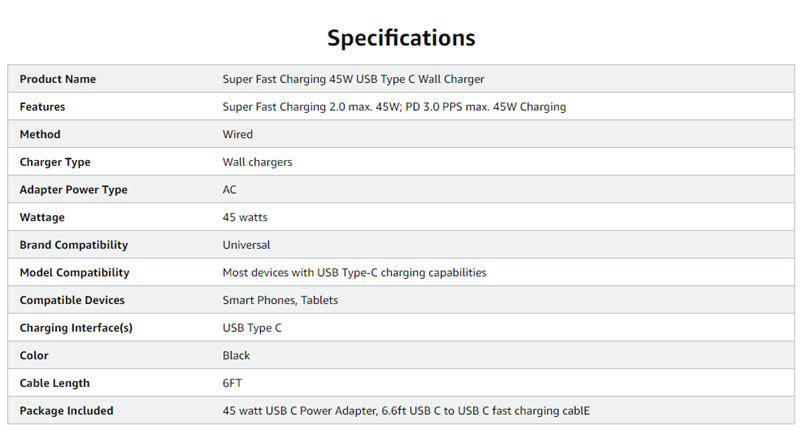Viewport: 800px width, 430px height.
Task: Select the Charging Interface(s) label
Action: tap(76, 327)
